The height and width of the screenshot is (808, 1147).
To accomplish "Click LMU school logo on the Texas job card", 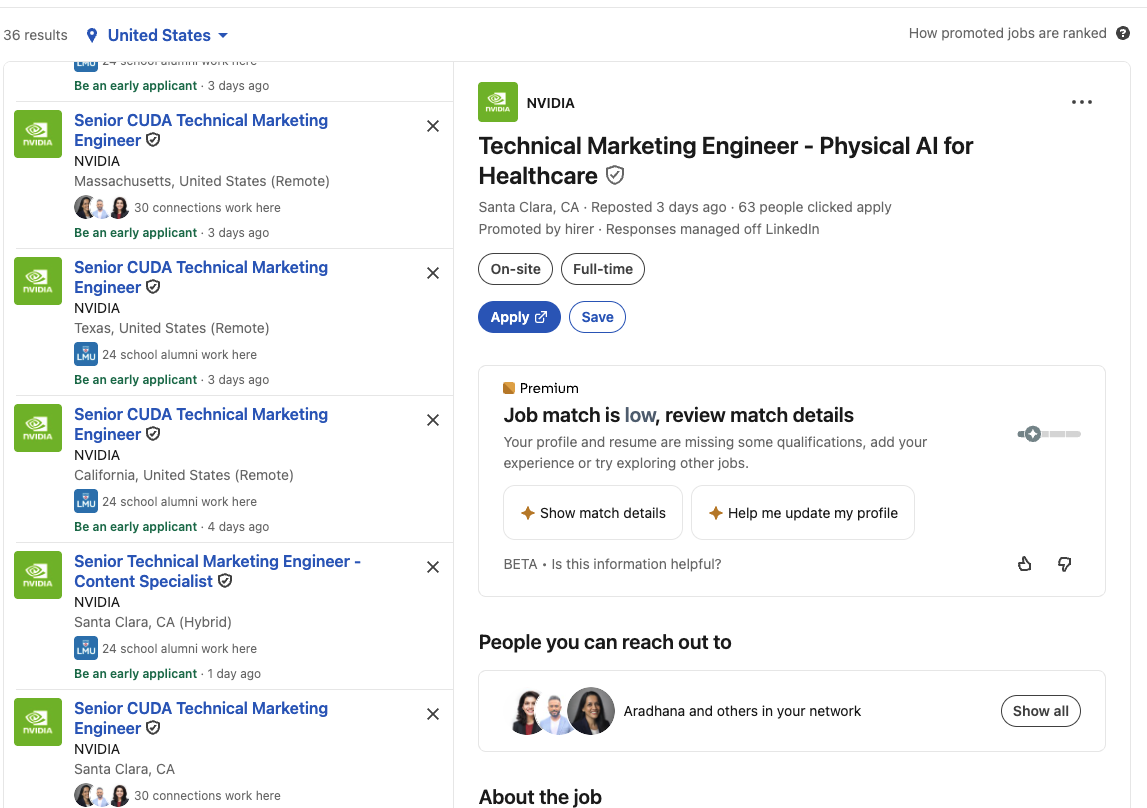I will [86, 355].
